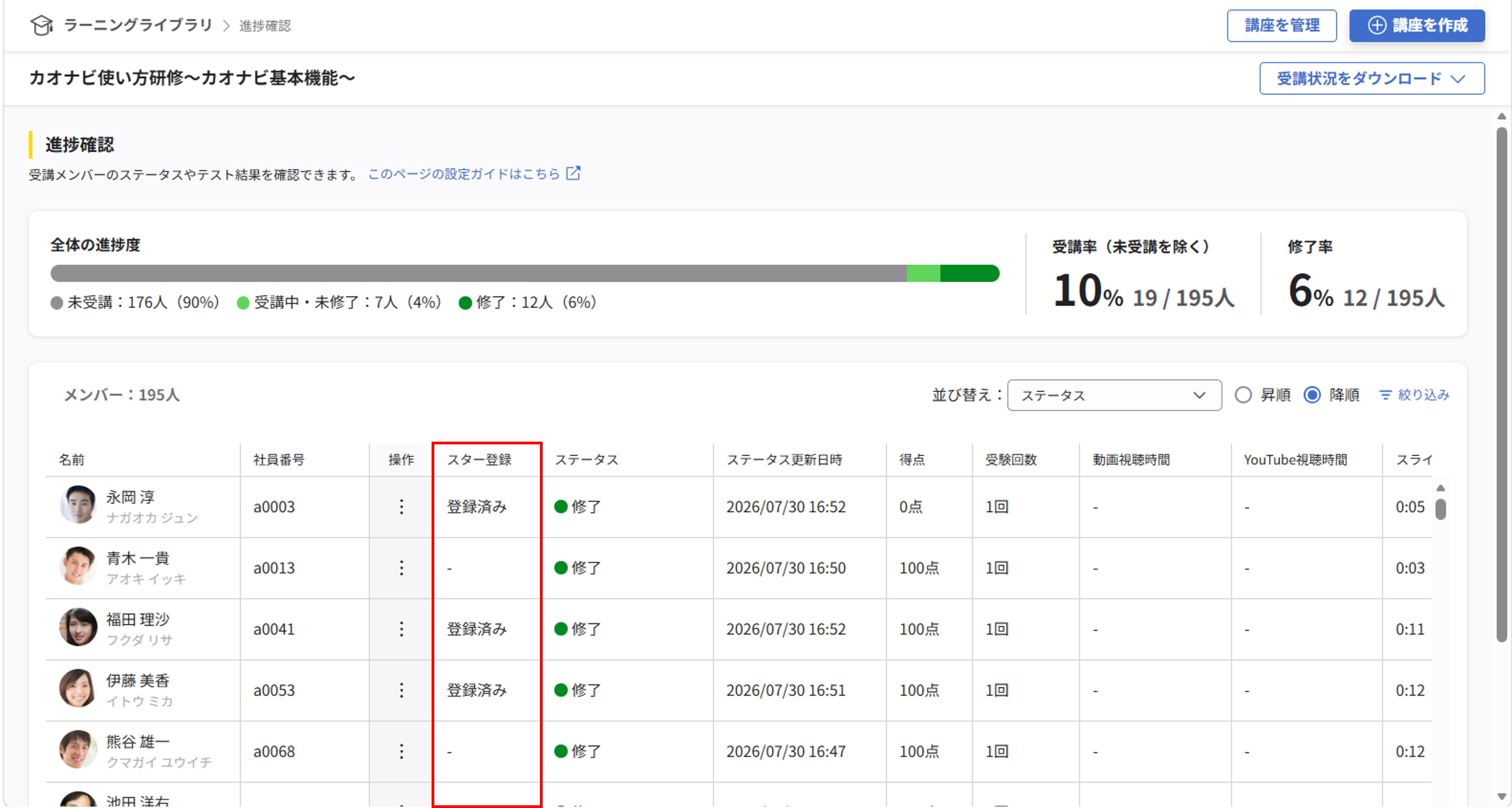1512x808 pixels.
Task: Click the avatar photo of 福田 理沙
Action: click(78, 627)
